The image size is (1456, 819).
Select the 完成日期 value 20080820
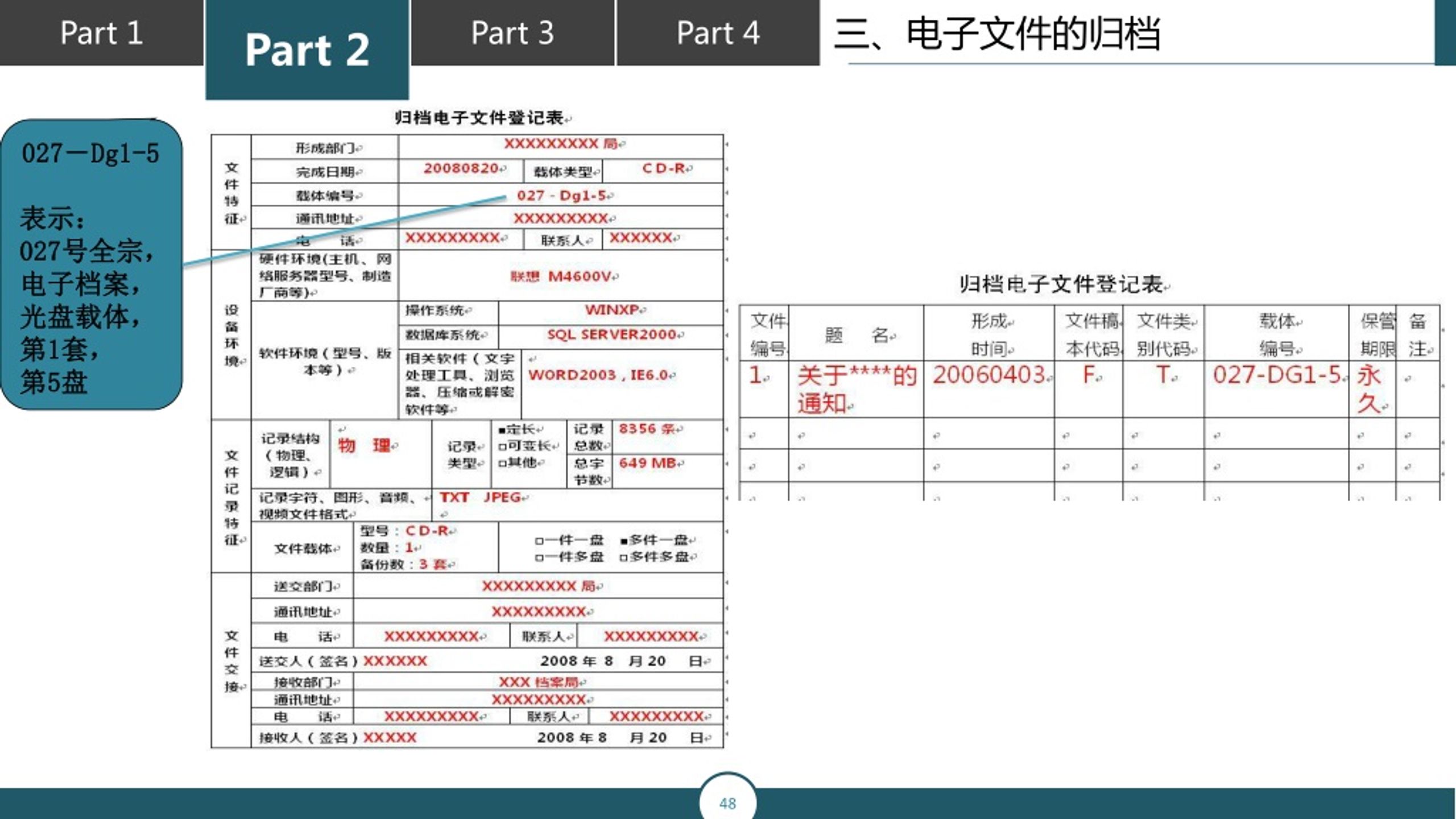(x=461, y=168)
